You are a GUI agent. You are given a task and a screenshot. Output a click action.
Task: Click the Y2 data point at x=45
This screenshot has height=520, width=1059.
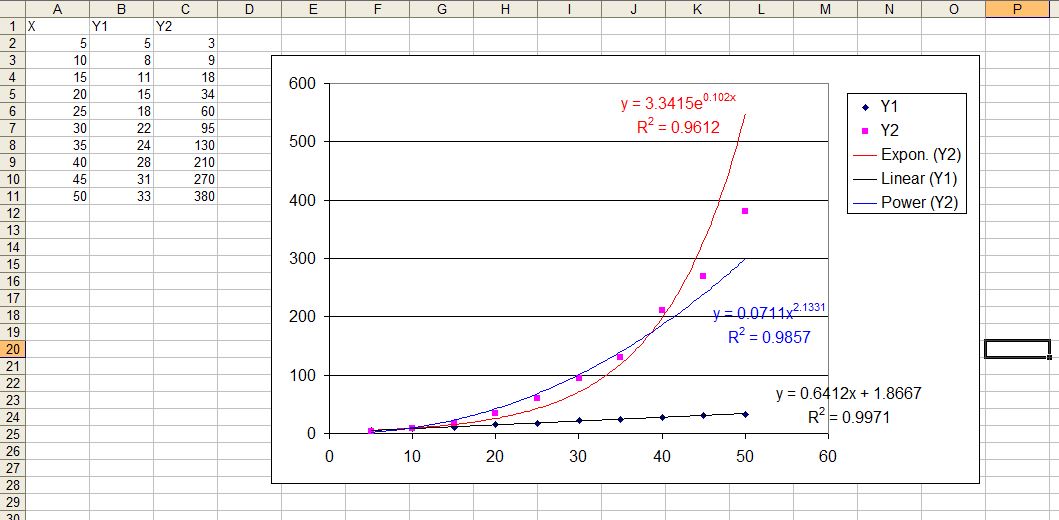click(x=703, y=276)
